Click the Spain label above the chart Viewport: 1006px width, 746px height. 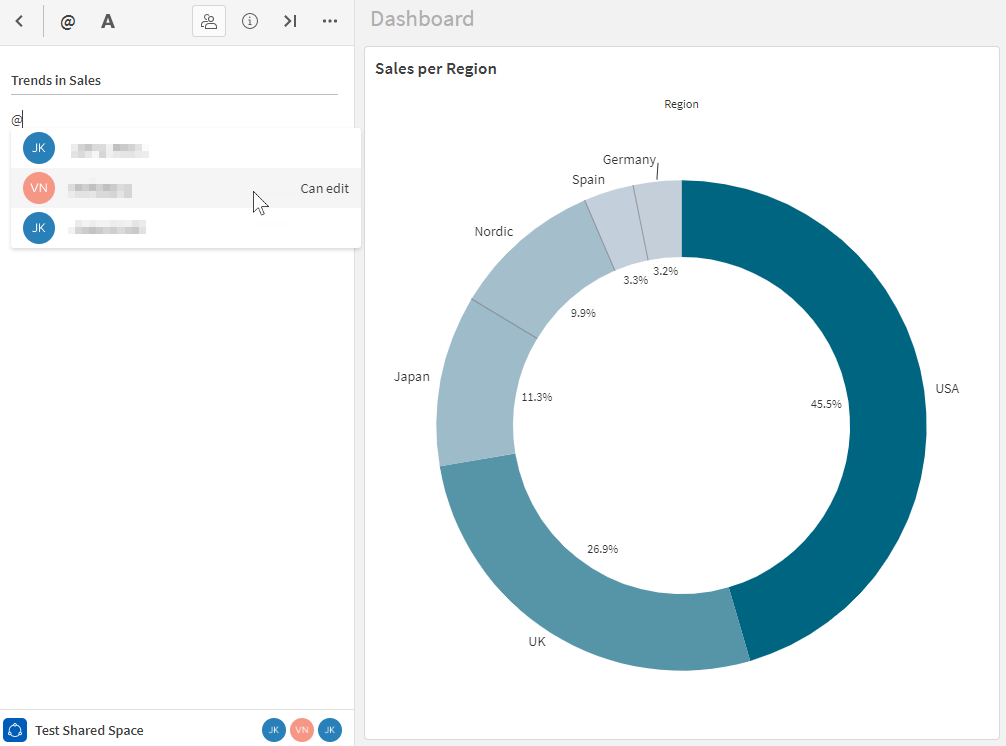point(588,180)
